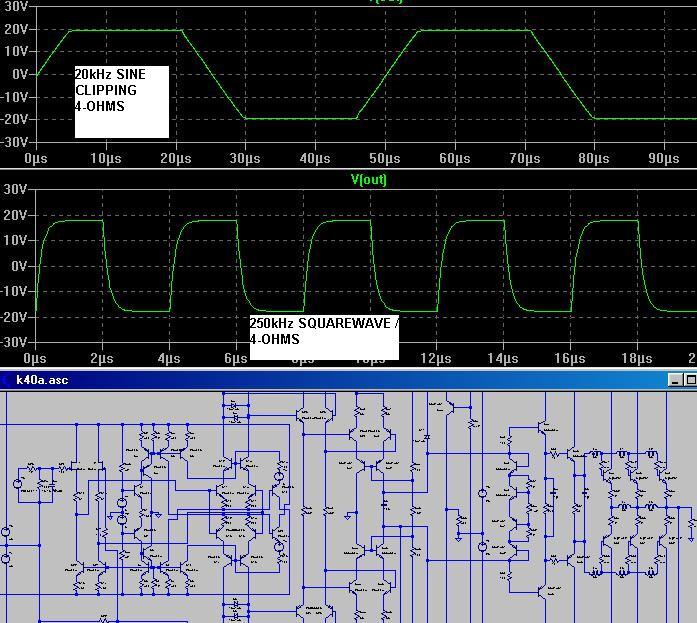Click the 40µs time-axis label
Image resolution: width=697 pixels, height=623 pixels.
point(315,159)
